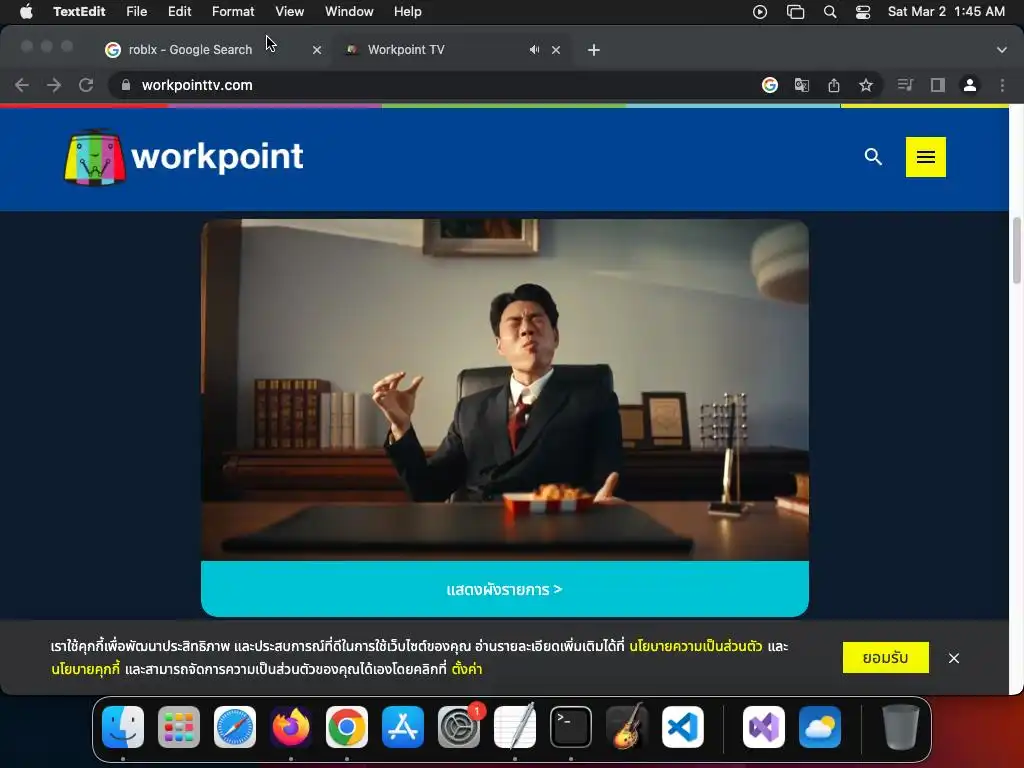Screen dimensions: 1024x768
Task: Close the Workpoint TV tab
Action: (556, 50)
